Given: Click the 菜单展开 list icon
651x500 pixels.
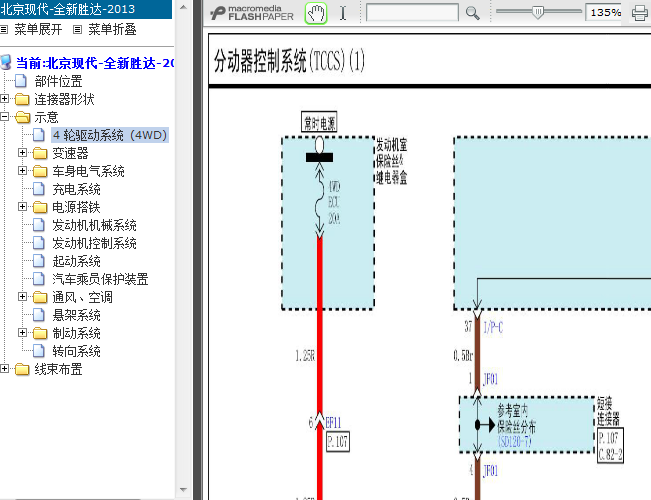Looking at the screenshot, I should click(4, 29).
